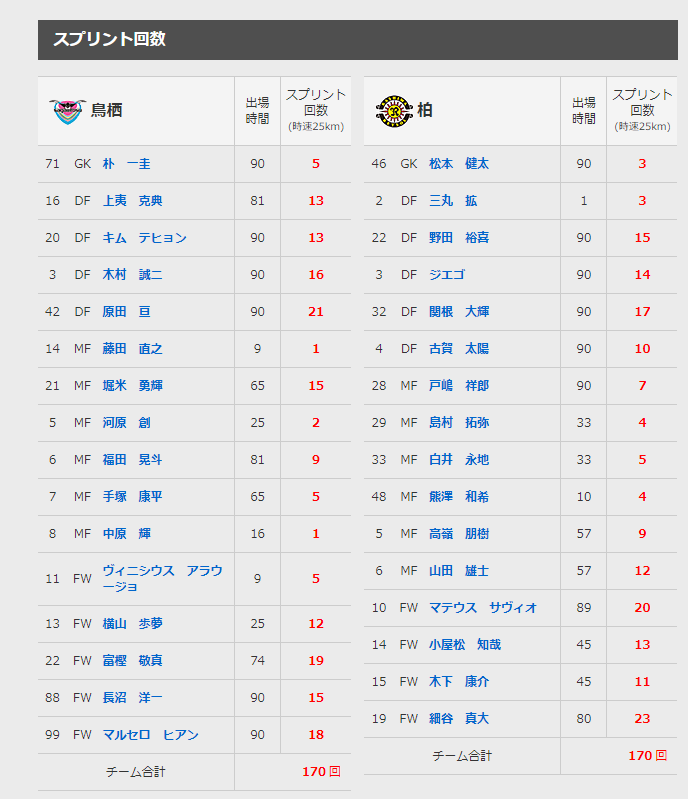
Task: Click the 柏 team name header
Action: pos(425,111)
